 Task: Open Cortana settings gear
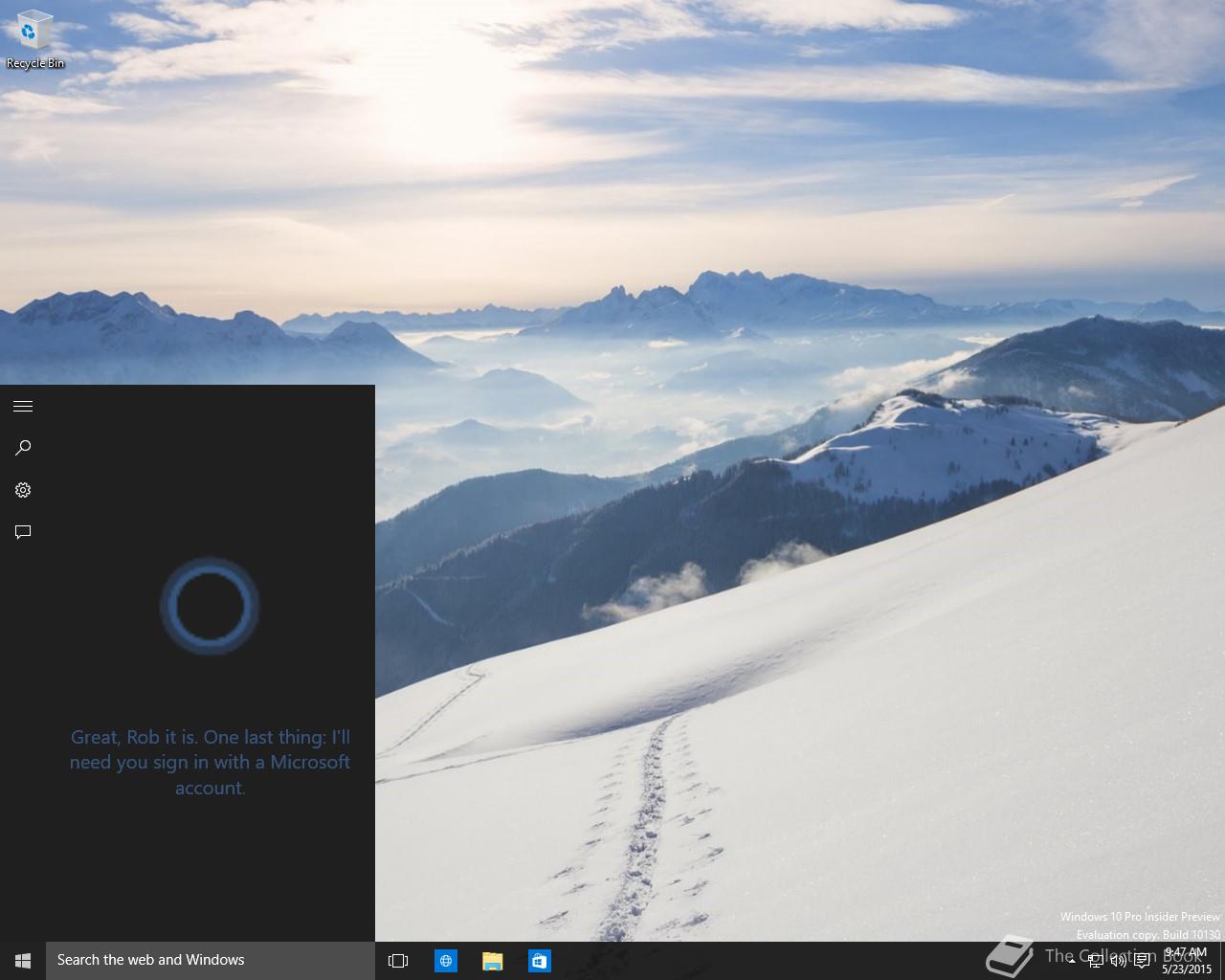(23, 490)
